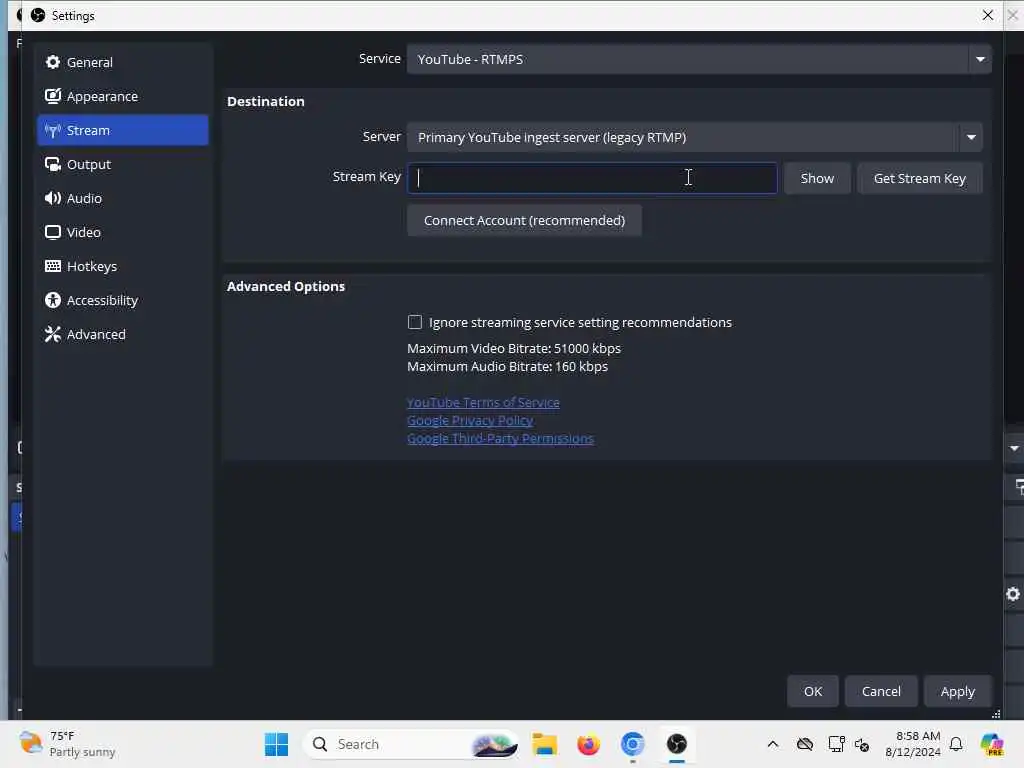Focus the Stream Key input field
Image resolution: width=1024 pixels, height=768 pixels.
tap(592, 178)
